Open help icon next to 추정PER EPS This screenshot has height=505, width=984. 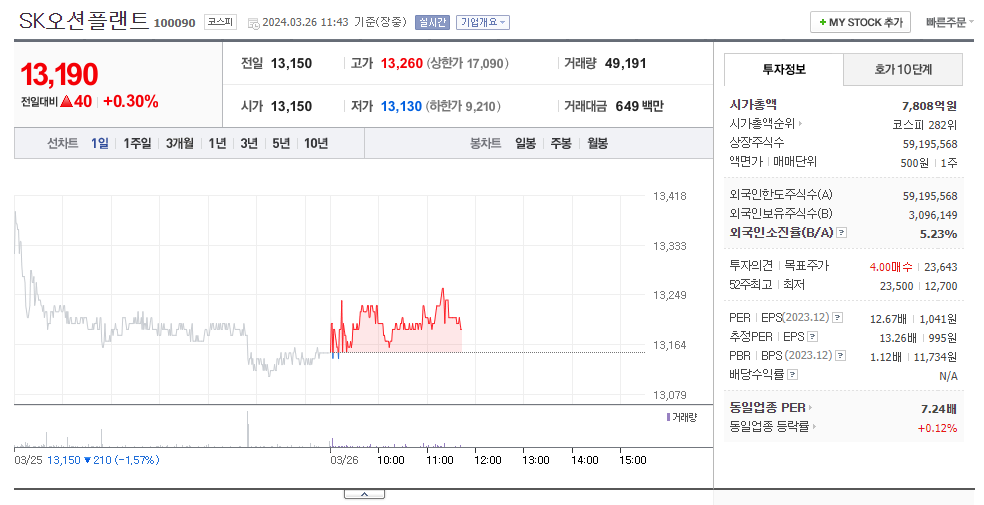[x=813, y=337]
